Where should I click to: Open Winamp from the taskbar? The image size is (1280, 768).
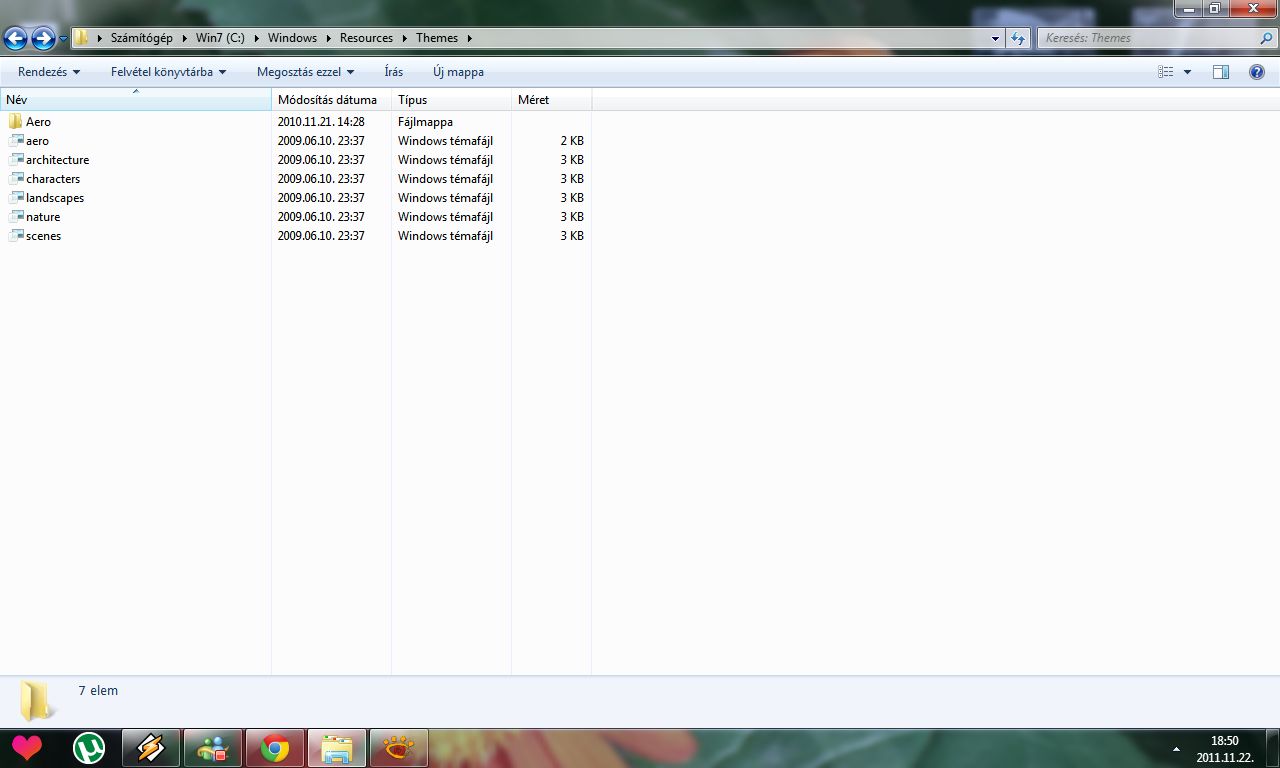[x=151, y=748]
